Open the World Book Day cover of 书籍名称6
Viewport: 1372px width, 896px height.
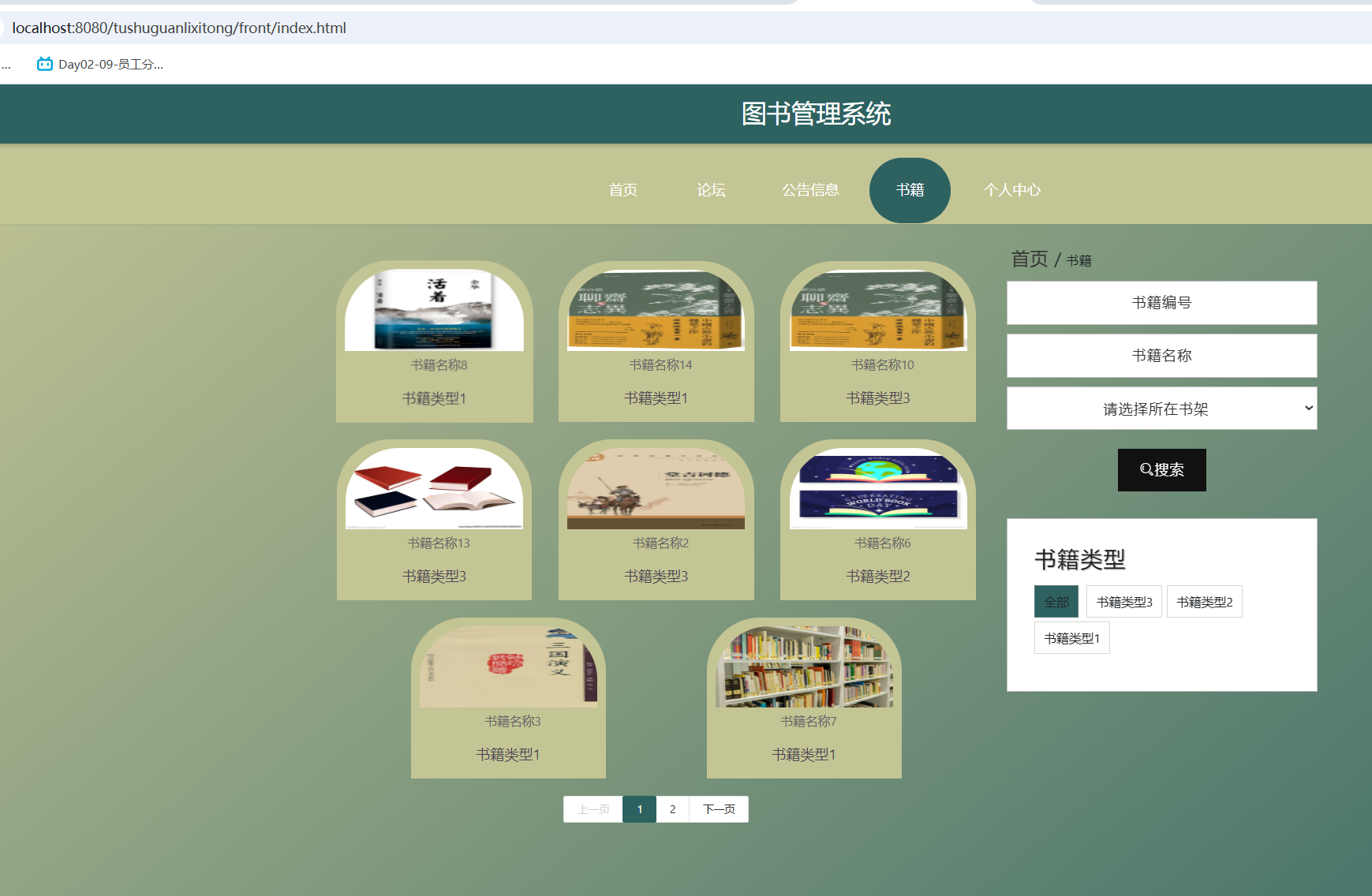[x=878, y=488]
